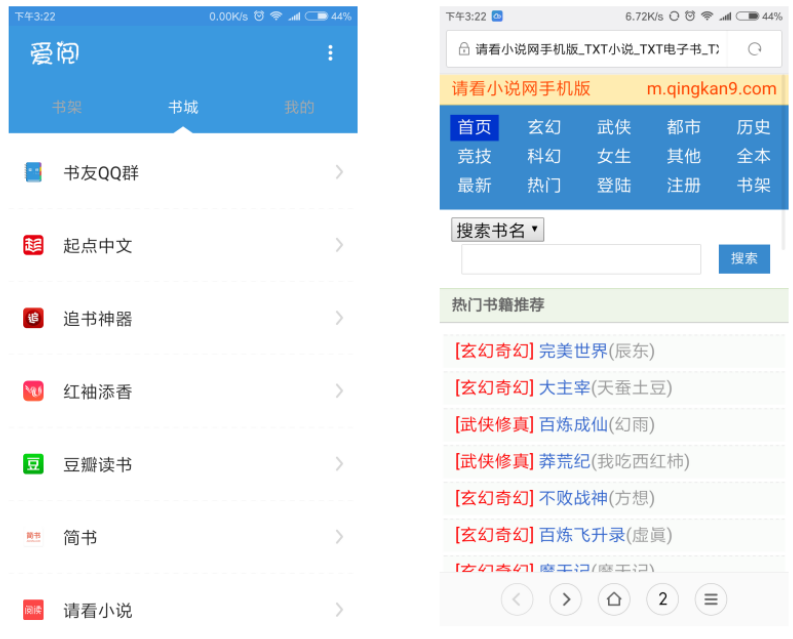This screenshot has width=793, height=639.
Task: Select the 其他 category in navigation
Action: pyautogui.click(x=684, y=156)
